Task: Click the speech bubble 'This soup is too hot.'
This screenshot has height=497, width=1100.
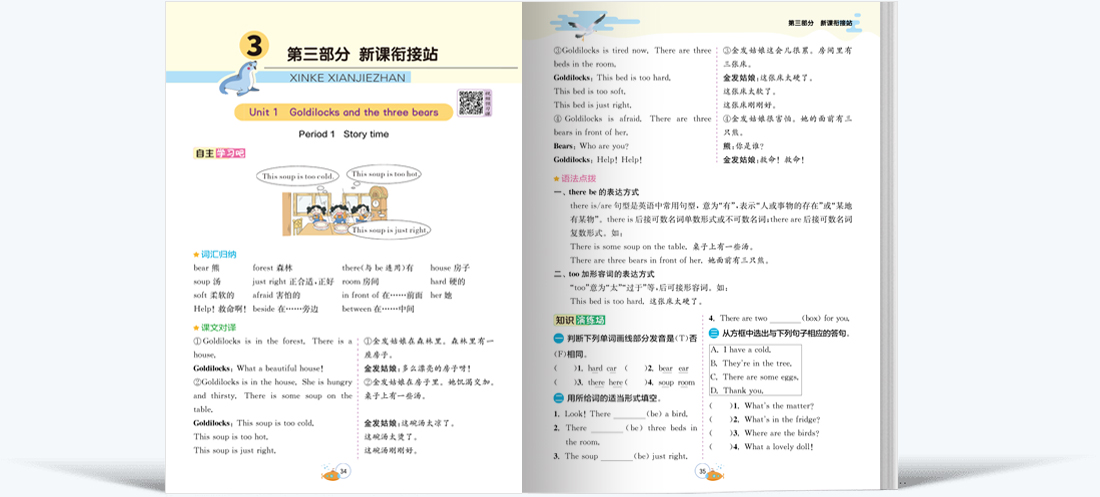Action: [x=384, y=173]
